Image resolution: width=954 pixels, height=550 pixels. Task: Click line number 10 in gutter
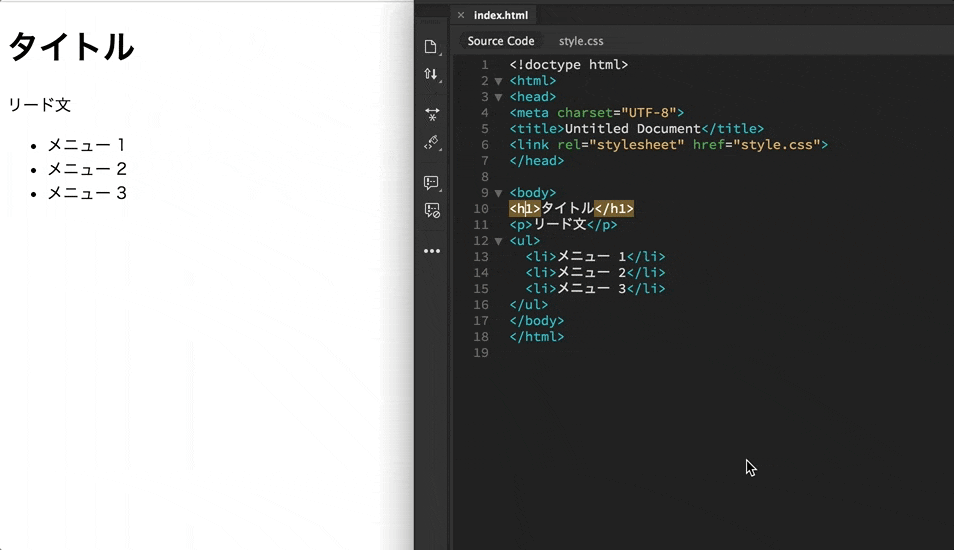481,209
